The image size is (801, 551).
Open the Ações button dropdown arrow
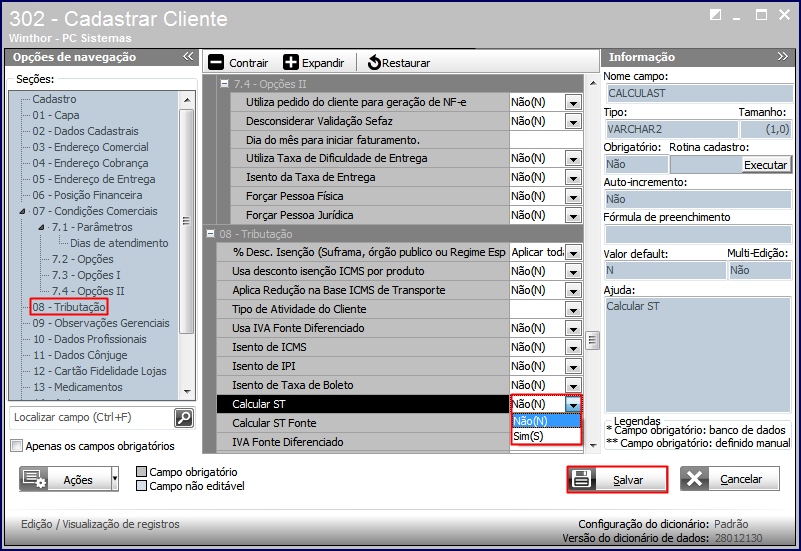pyautogui.click(x=115, y=479)
